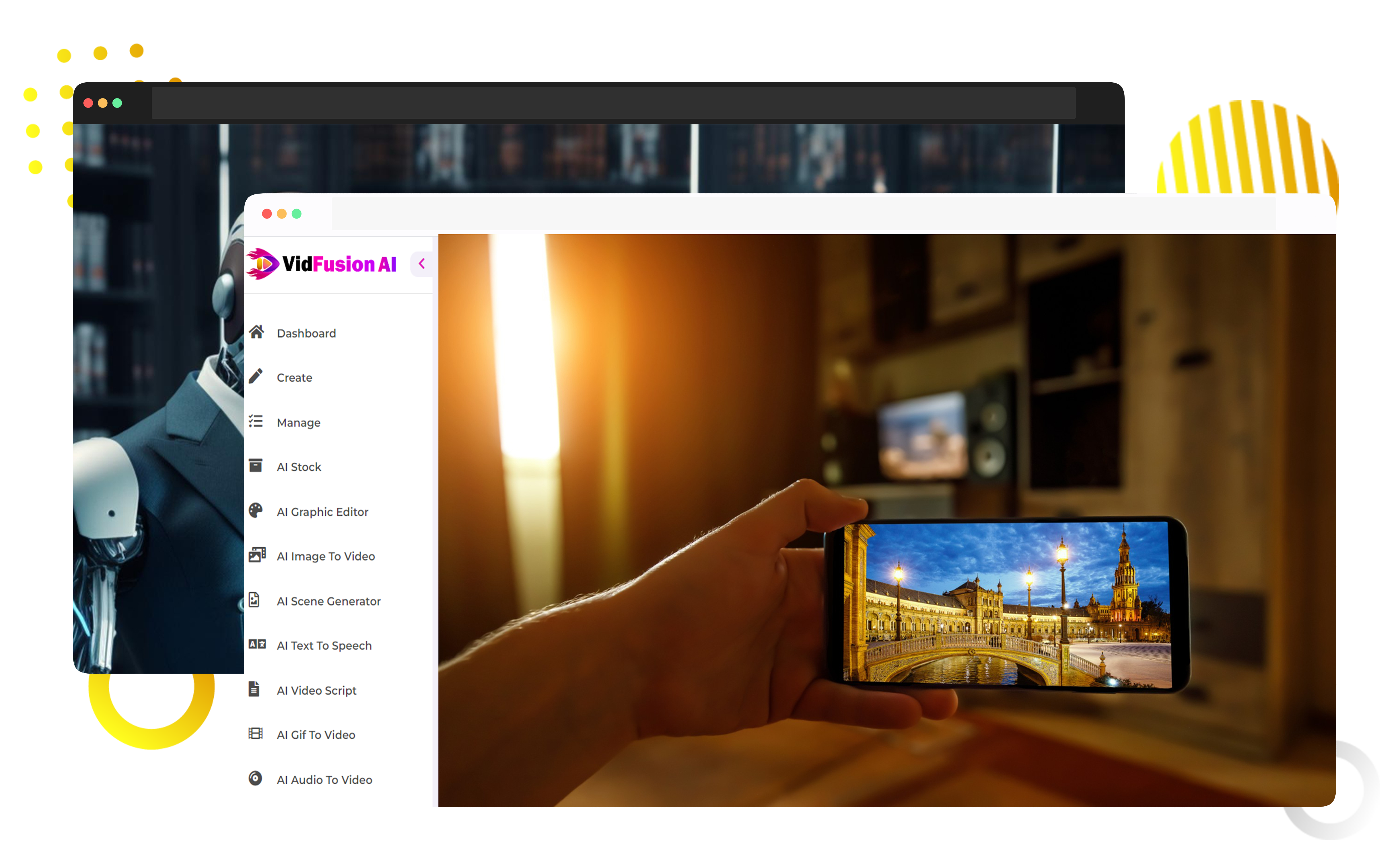Click the Create pencil icon
The height and width of the screenshot is (845, 1400).
tap(256, 376)
